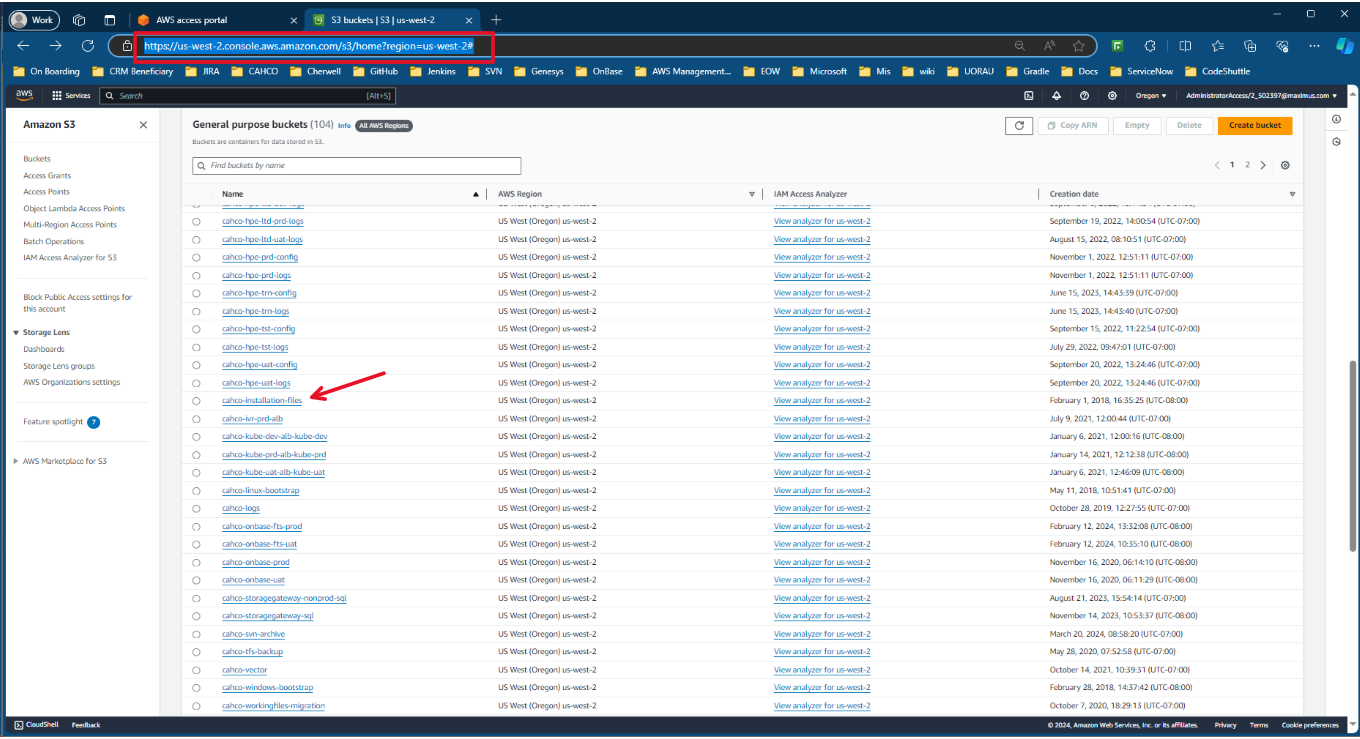Refresh the S3 buckets list
Viewport: 1360px width, 739px height.
point(1019,125)
